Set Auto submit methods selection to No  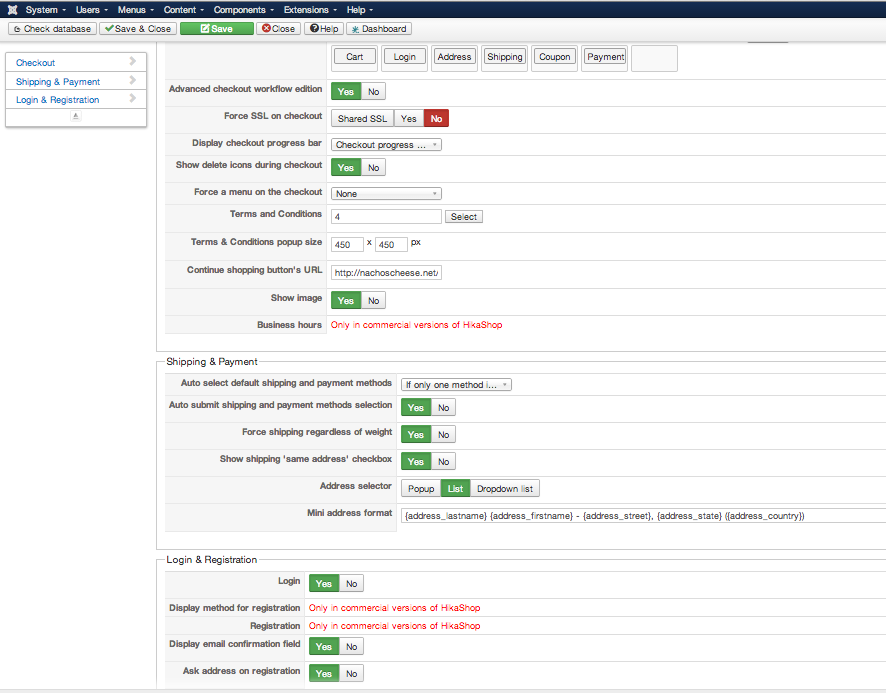[x=444, y=408]
